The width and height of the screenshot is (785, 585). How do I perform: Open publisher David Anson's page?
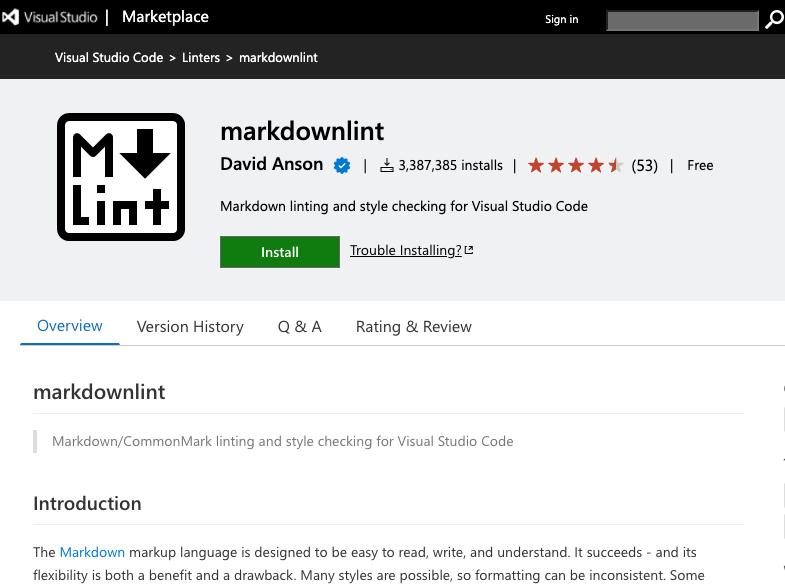coord(272,164)
